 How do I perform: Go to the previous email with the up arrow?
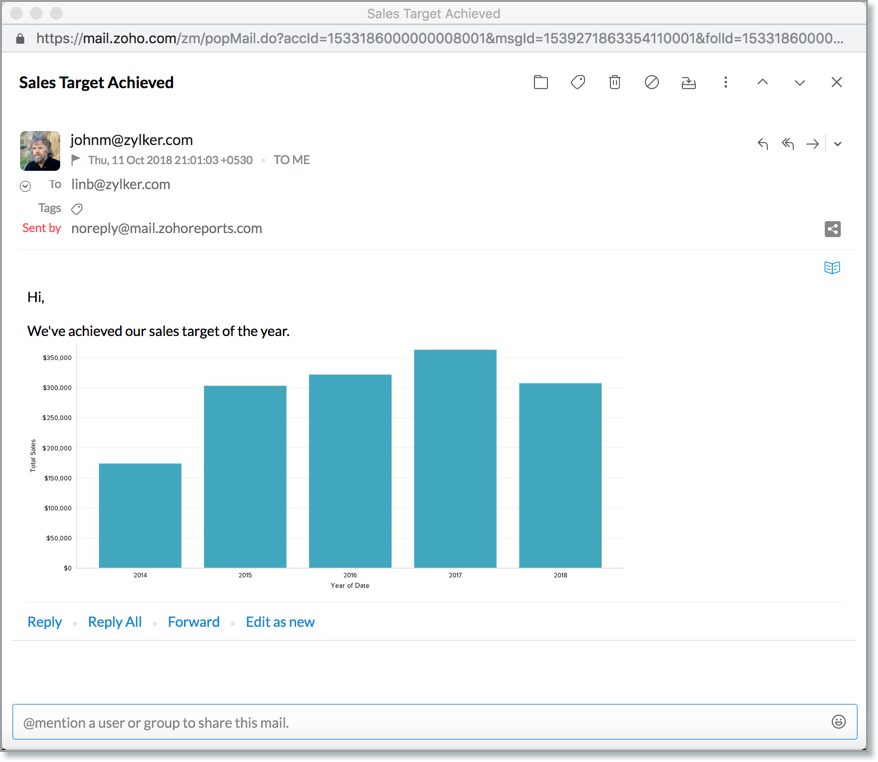click(x=763, y=83)
